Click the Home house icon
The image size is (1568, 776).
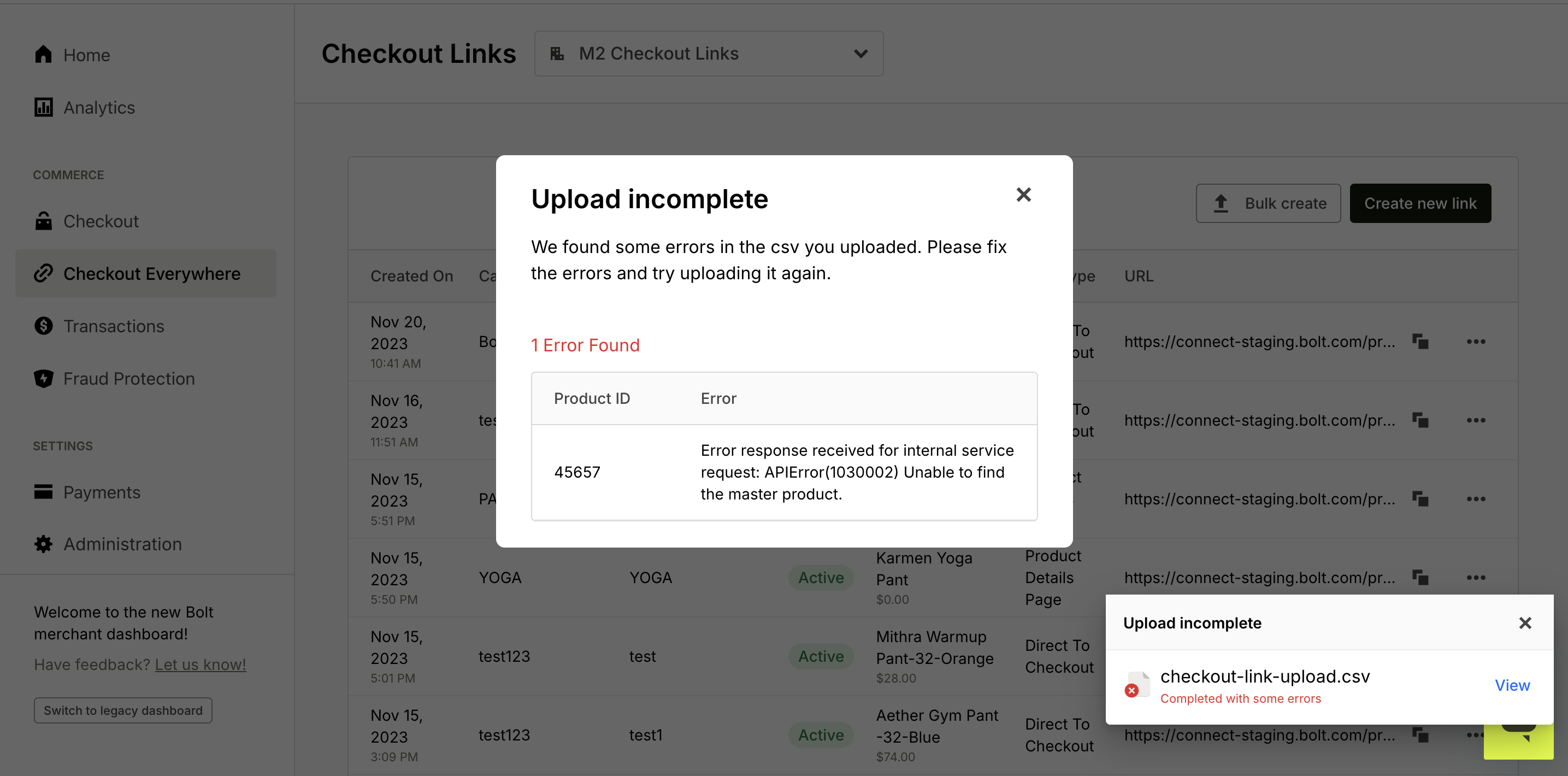(43, 54)
